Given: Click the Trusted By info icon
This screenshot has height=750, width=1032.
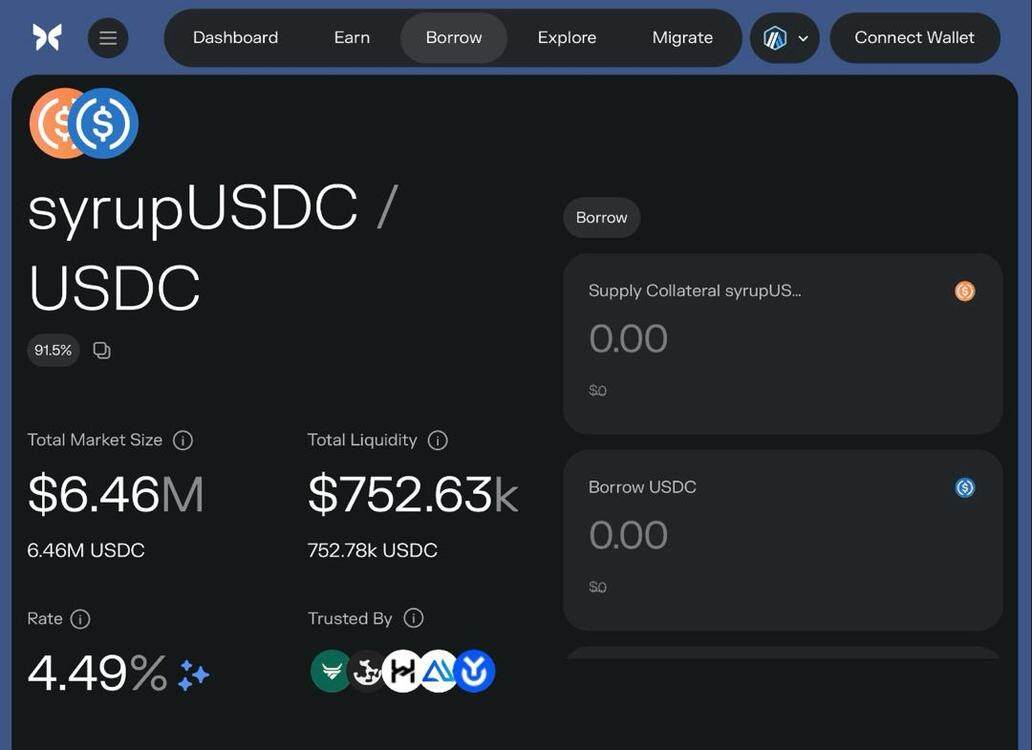Looking at the screenshot, I should (413, 618).
